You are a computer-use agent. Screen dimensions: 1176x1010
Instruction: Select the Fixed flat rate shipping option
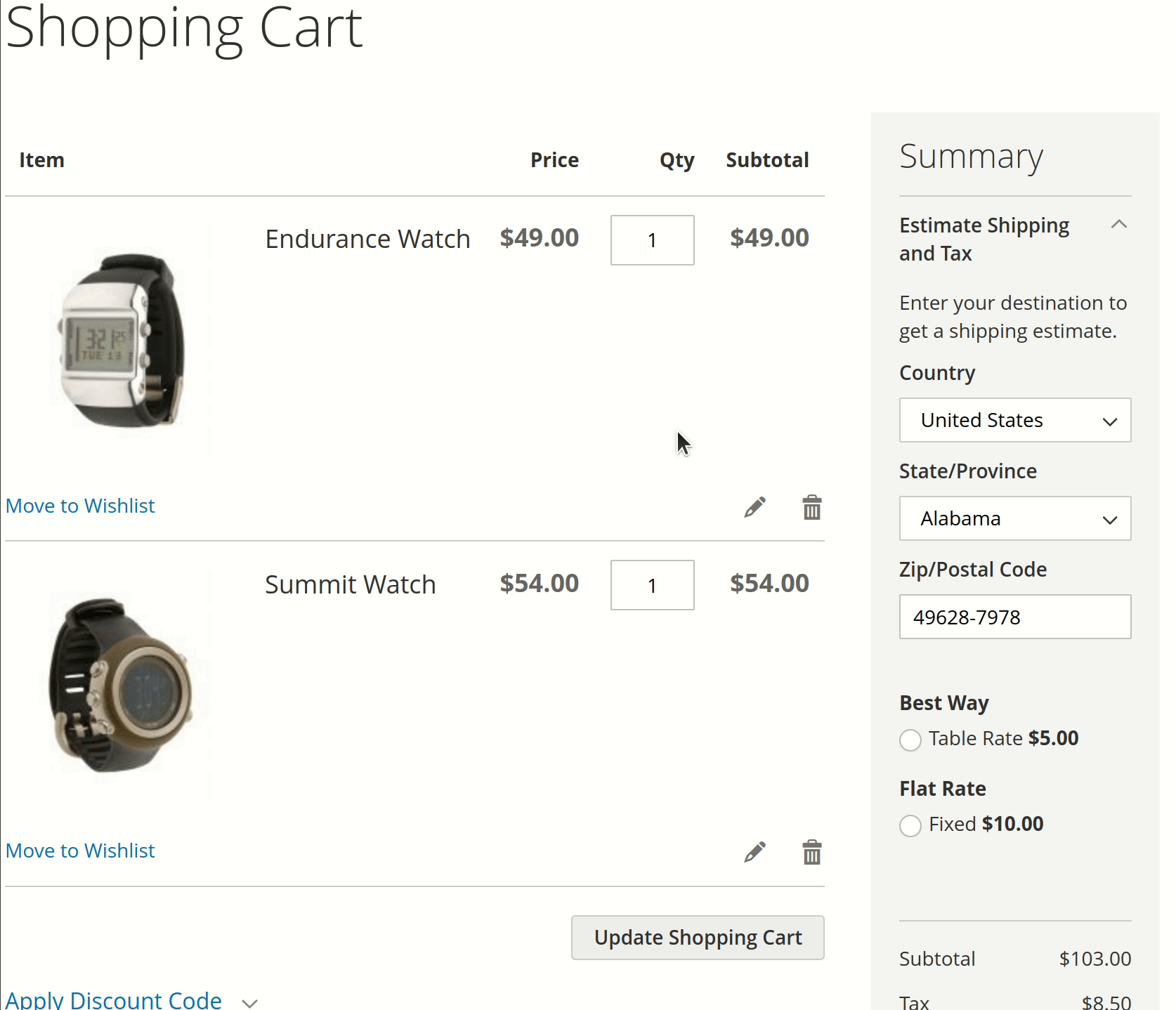pyautogui.click(x=910, y=826)
